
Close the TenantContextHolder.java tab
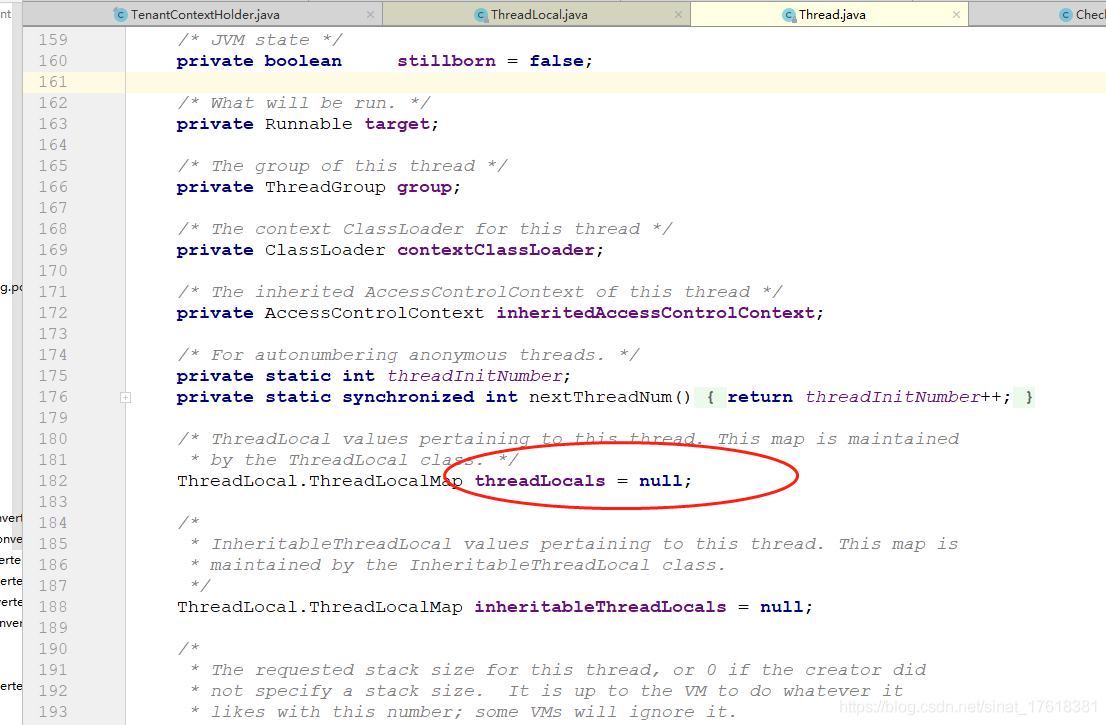coord(370,14)
